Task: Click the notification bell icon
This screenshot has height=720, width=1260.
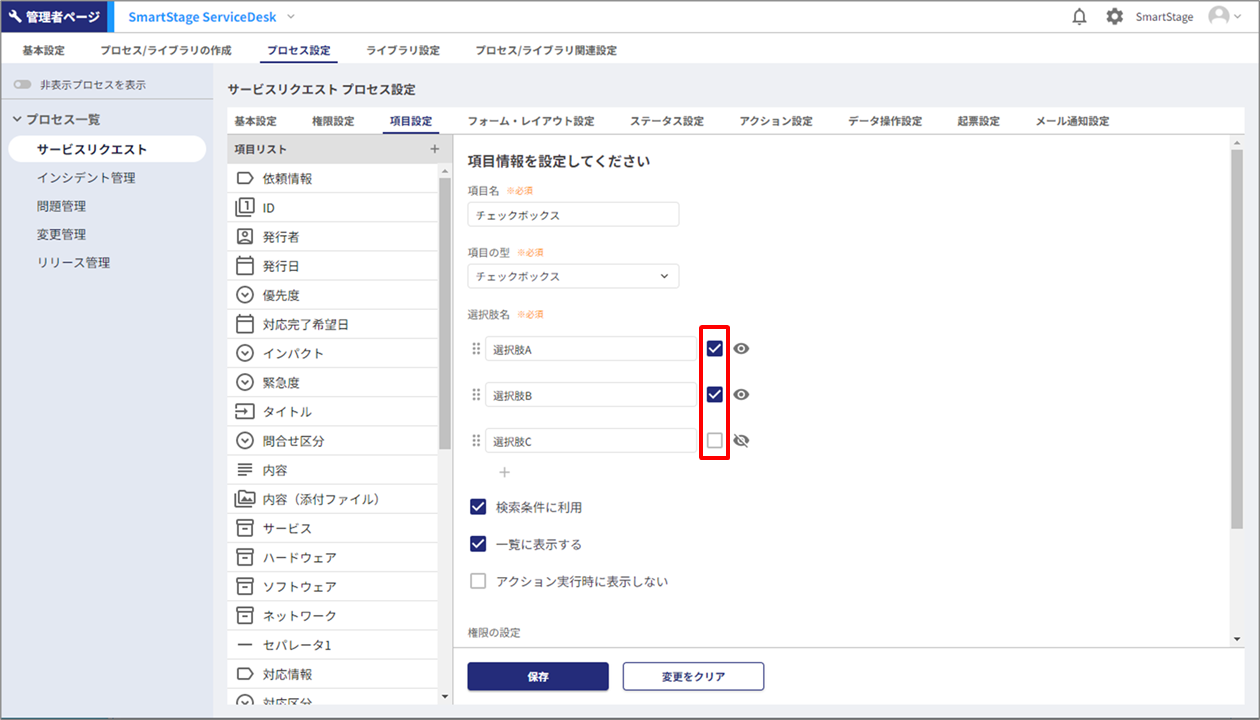Action: [1079, 17]
